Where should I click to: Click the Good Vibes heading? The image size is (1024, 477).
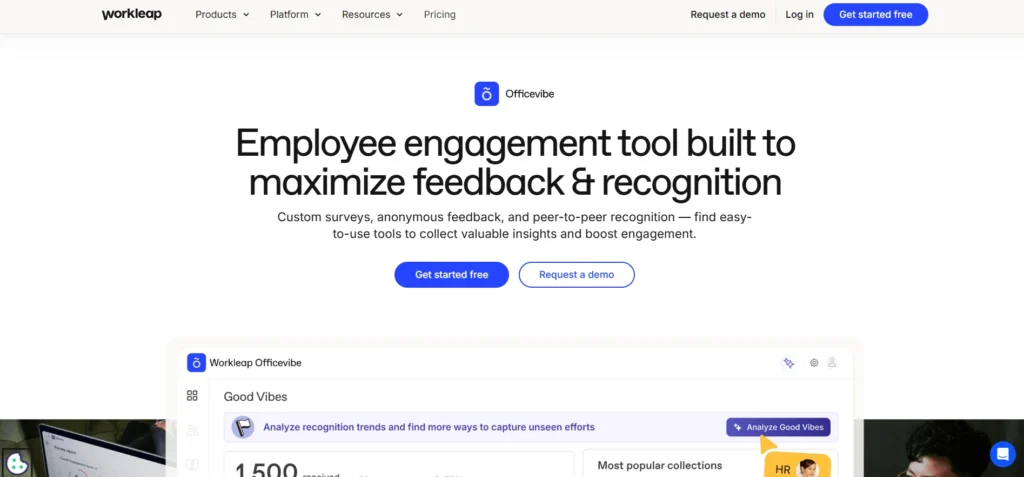255,397
